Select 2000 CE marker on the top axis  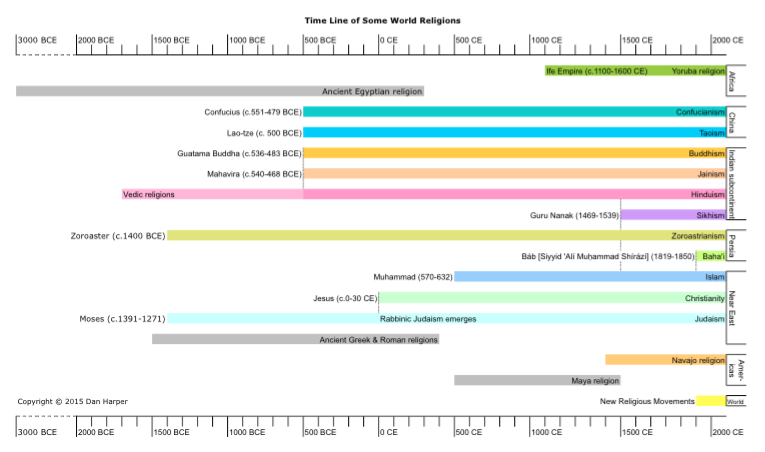pyautogui.click(x=728, y=40)
